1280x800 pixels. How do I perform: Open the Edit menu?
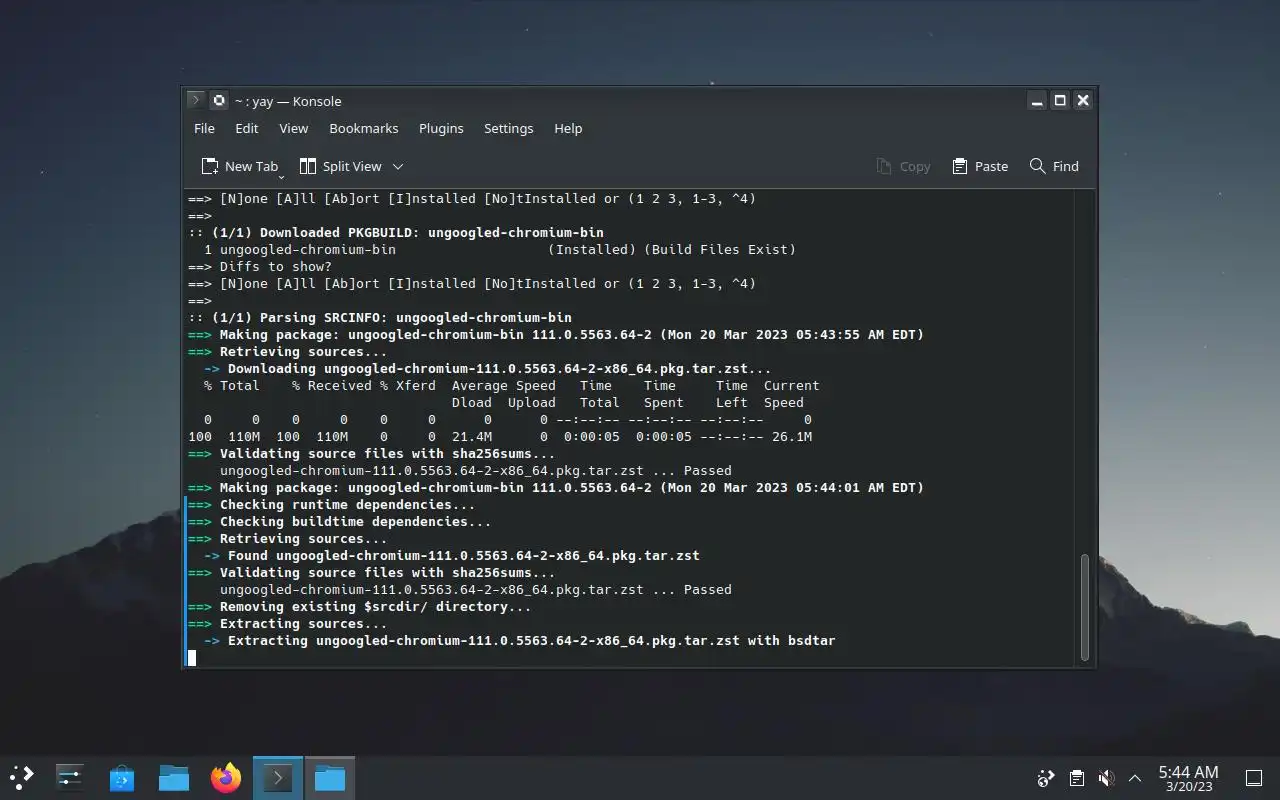point(246,128)
